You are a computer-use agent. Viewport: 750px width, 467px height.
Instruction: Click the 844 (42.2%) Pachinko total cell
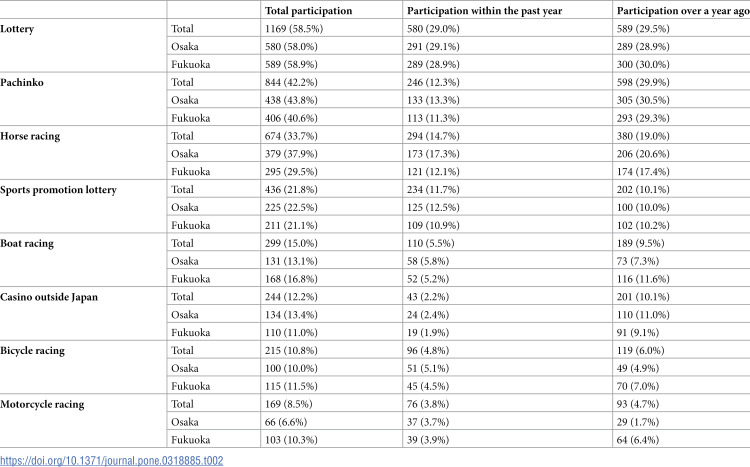click(291, 82)
